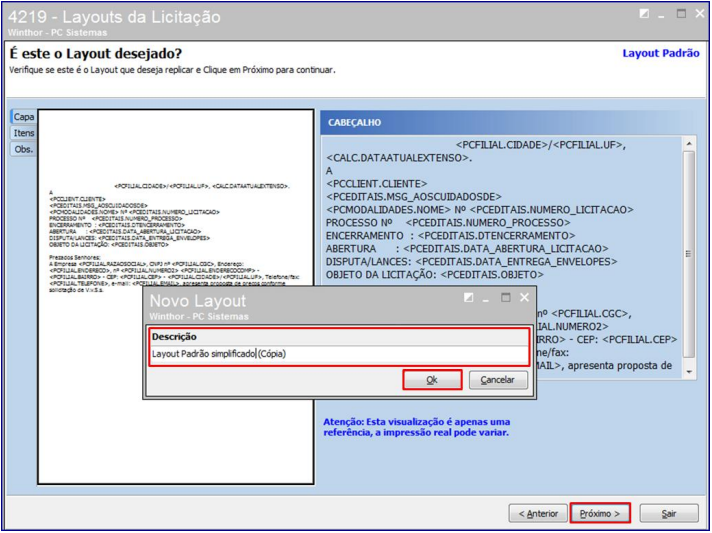The height and width of the screenshot is (533, 712).
Task: Go forward with the Próximo button
Action: pos(600,513)
